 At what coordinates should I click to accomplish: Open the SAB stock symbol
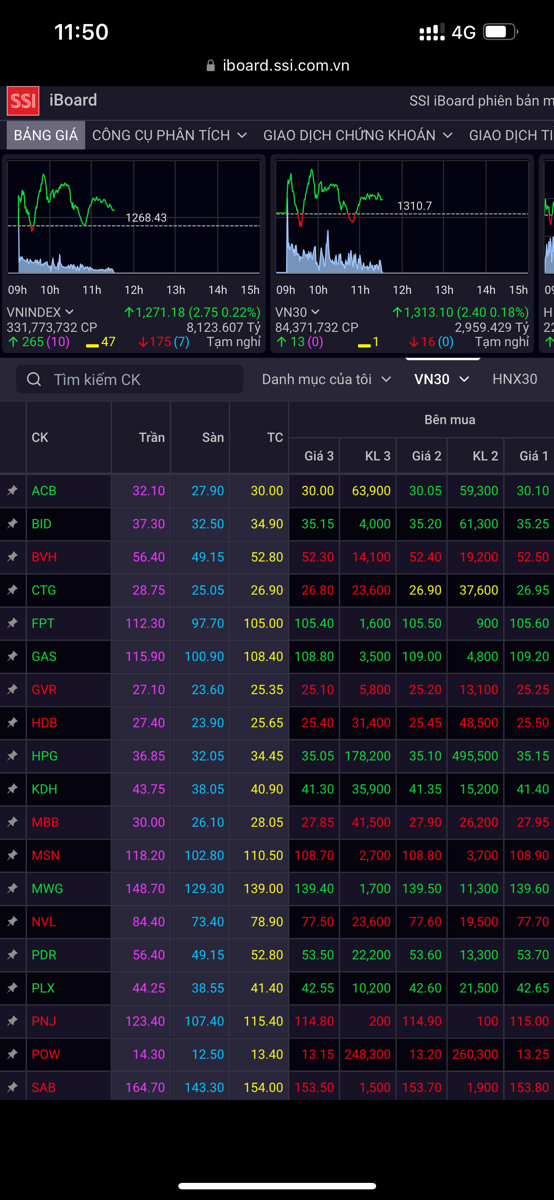[44, 1087]
